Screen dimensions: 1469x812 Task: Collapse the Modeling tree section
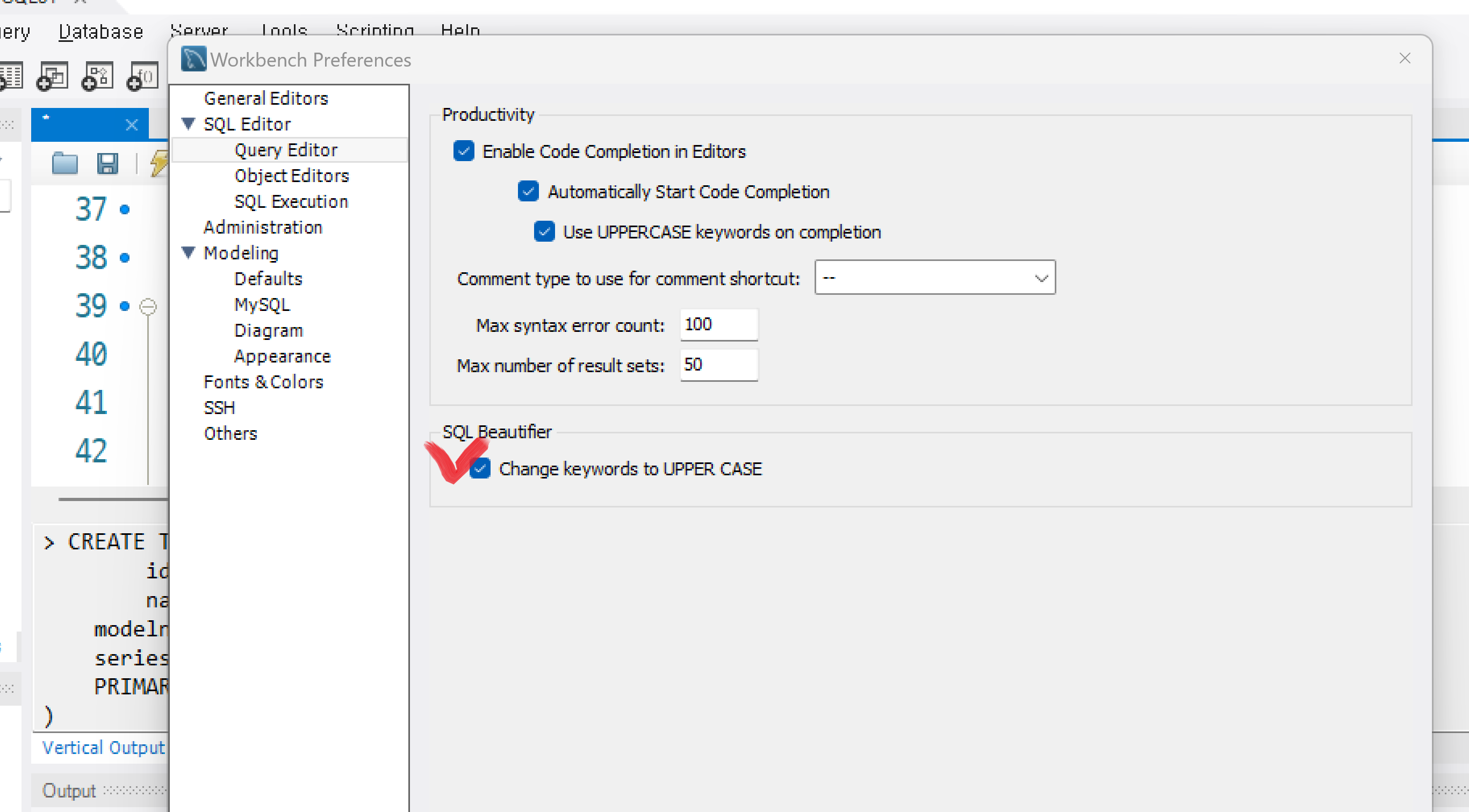pos(189,252)
